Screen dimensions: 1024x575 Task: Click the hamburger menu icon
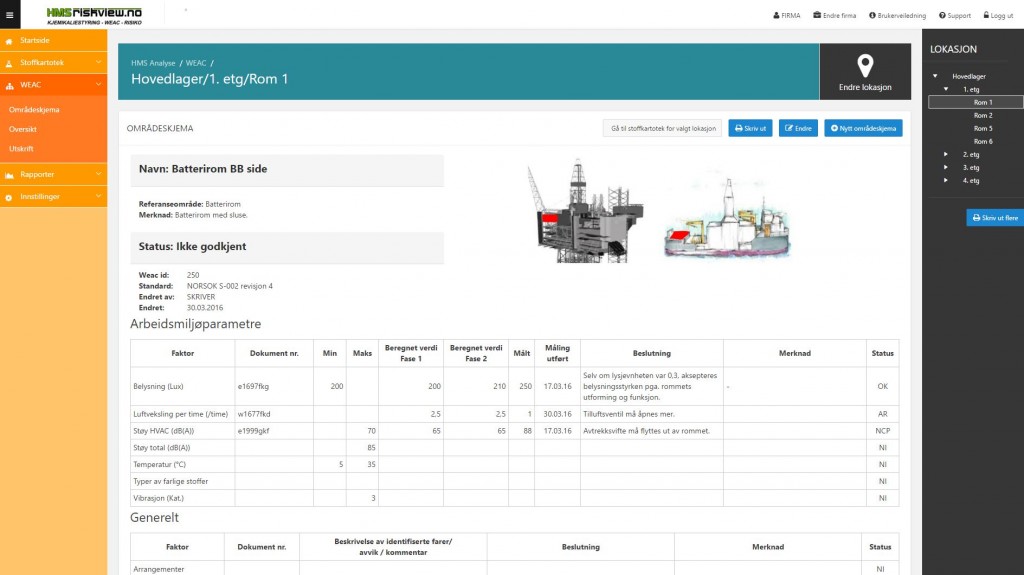tap(10, 15)
